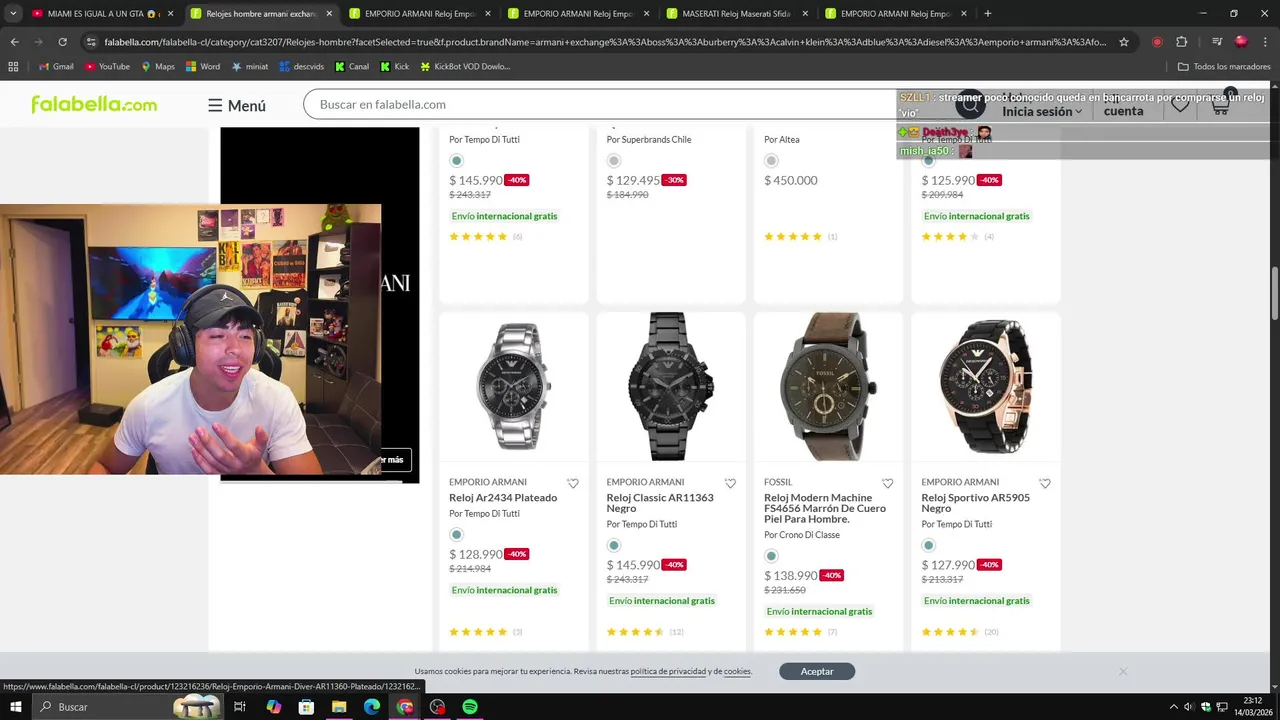Favorite the Fossil Modern Machine watch
This screenshot has width=1280, height=720.
(887, 483)
